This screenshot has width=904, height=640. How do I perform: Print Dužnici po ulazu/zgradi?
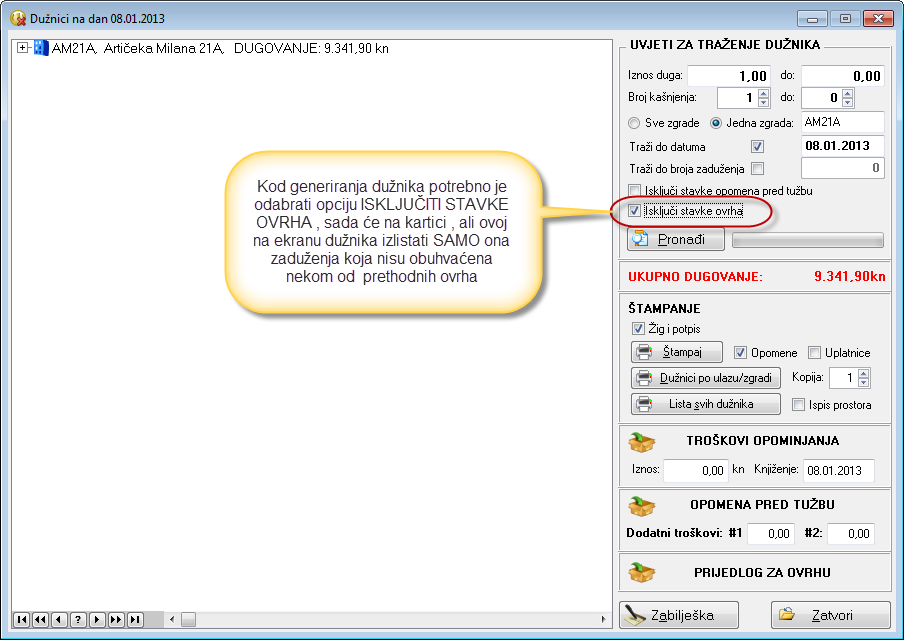(706, 378)
